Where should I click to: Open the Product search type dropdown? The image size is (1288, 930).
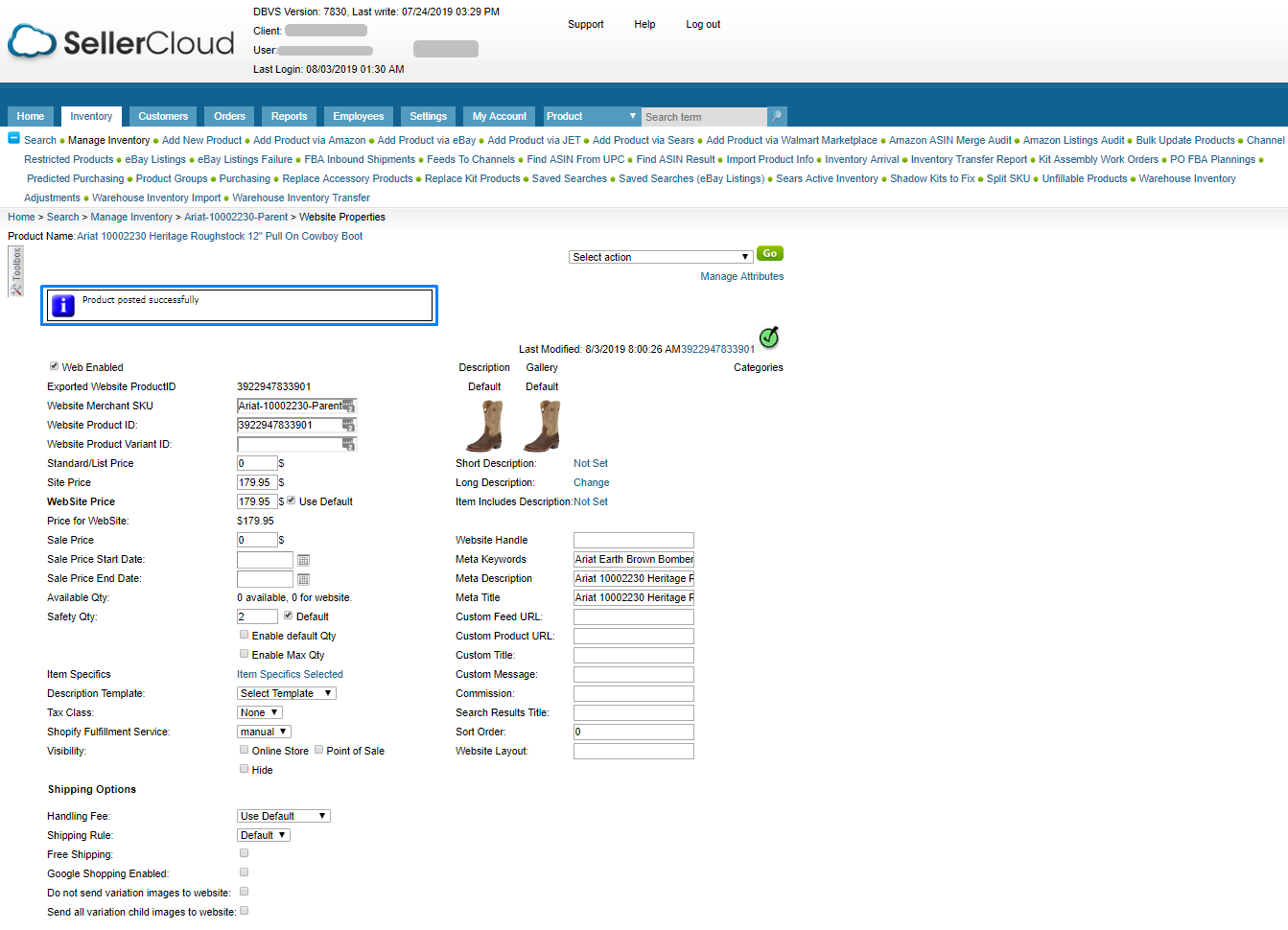[592, 116]
